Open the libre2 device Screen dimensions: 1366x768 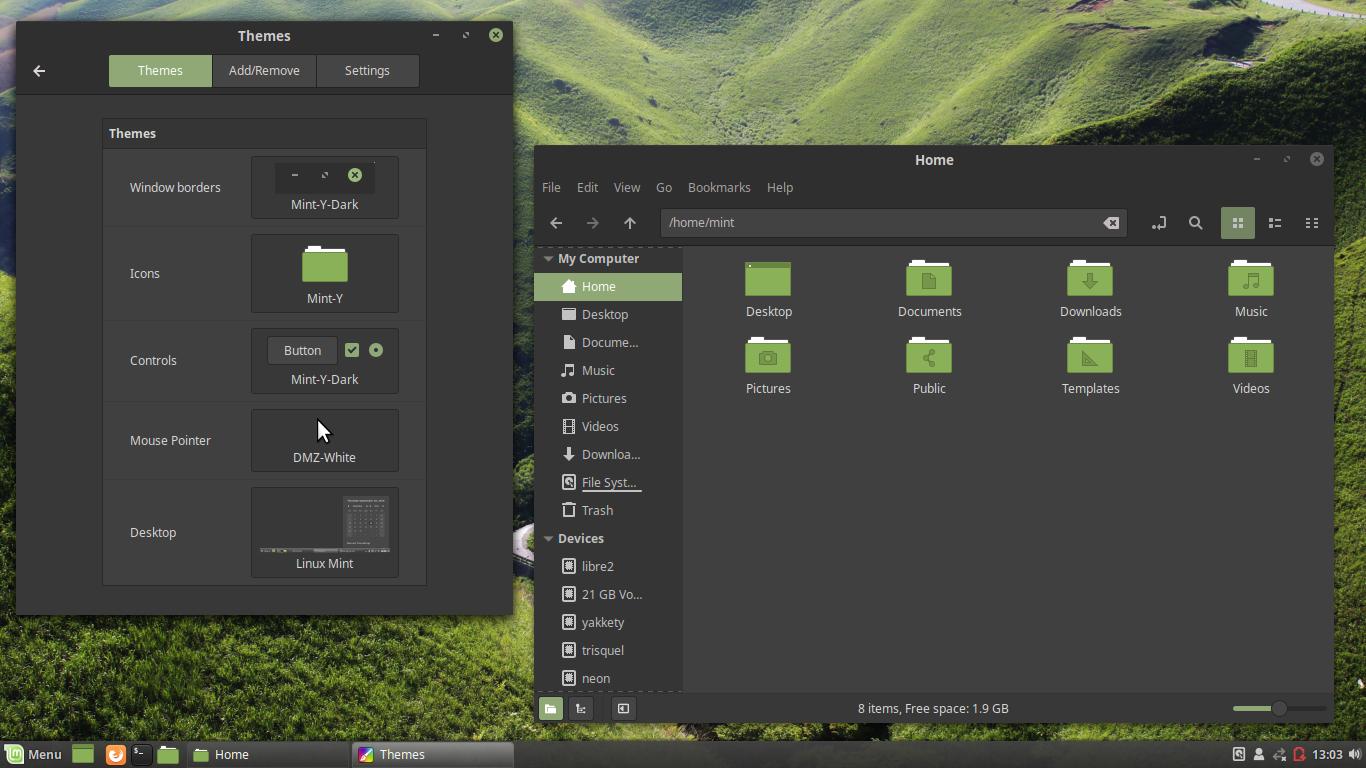coord(608,567)
